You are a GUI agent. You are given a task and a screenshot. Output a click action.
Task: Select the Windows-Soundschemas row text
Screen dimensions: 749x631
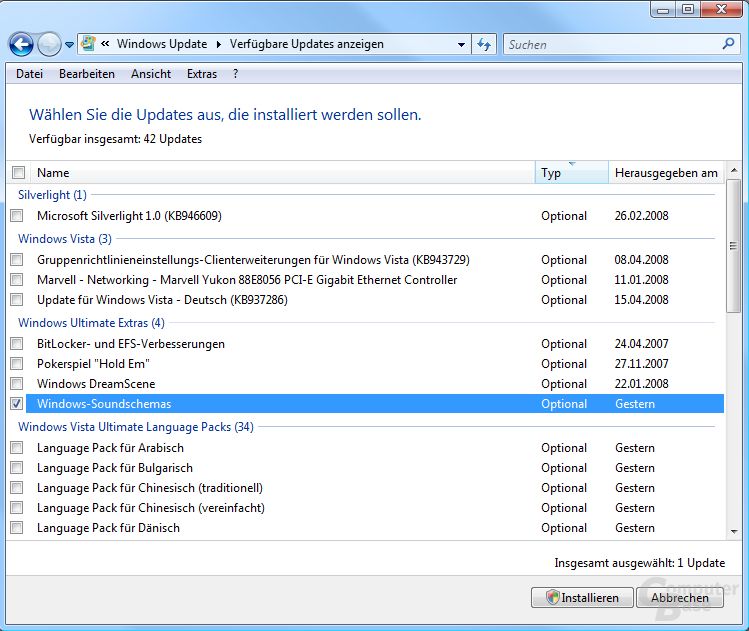[104, 404]
